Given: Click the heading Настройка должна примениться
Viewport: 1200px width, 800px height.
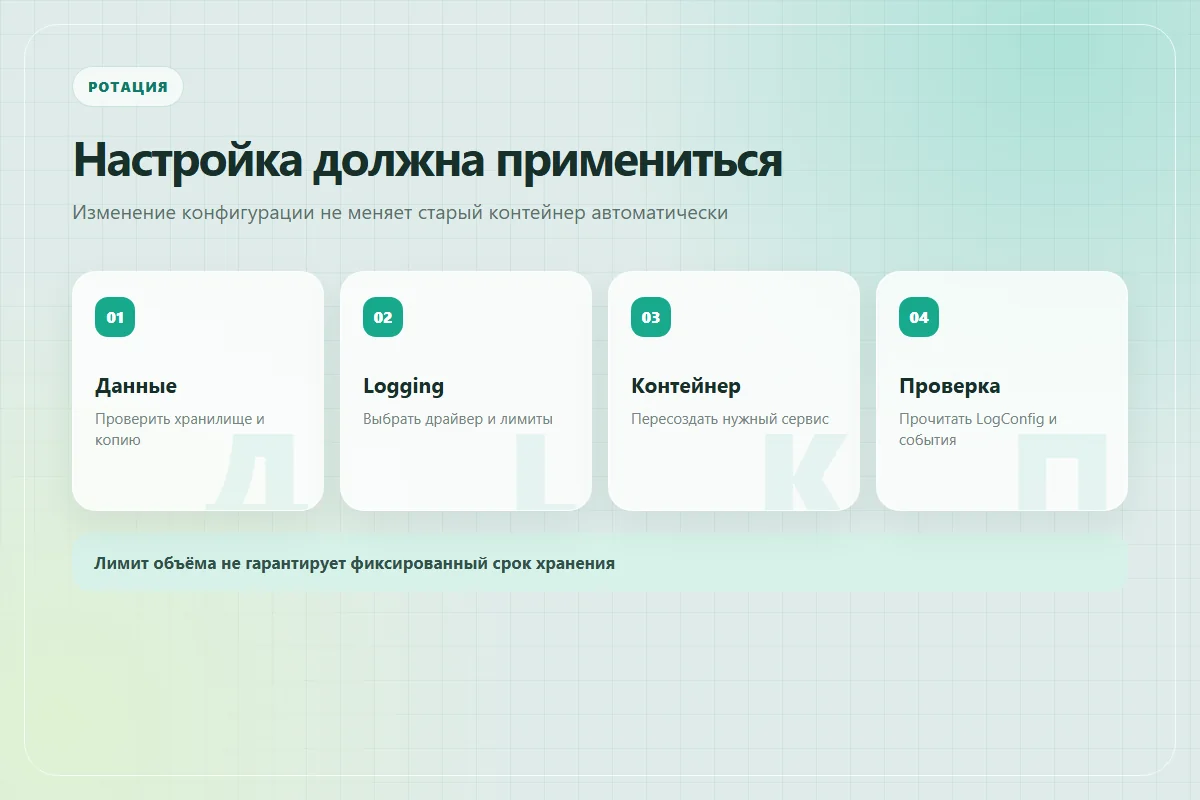Looking at the screenshot, I should click(428, 160).
